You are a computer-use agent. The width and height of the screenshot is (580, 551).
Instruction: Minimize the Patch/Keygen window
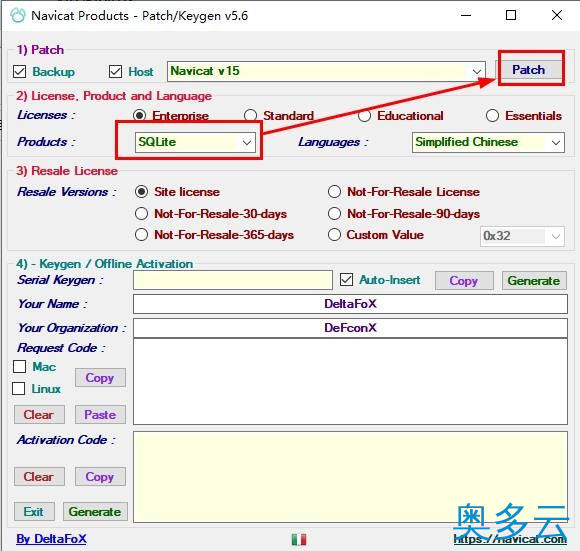[x=466, y=16]
